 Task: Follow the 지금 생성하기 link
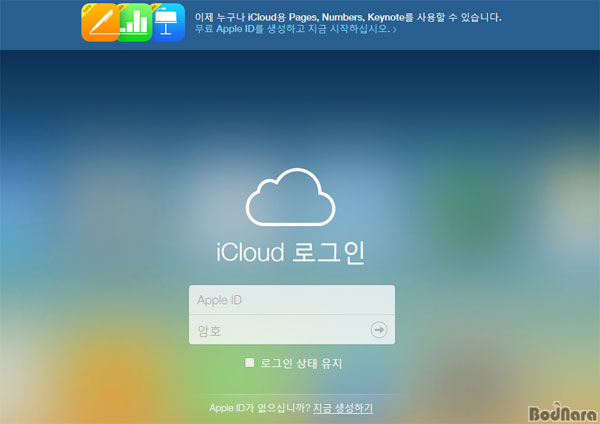click(343, 408)
